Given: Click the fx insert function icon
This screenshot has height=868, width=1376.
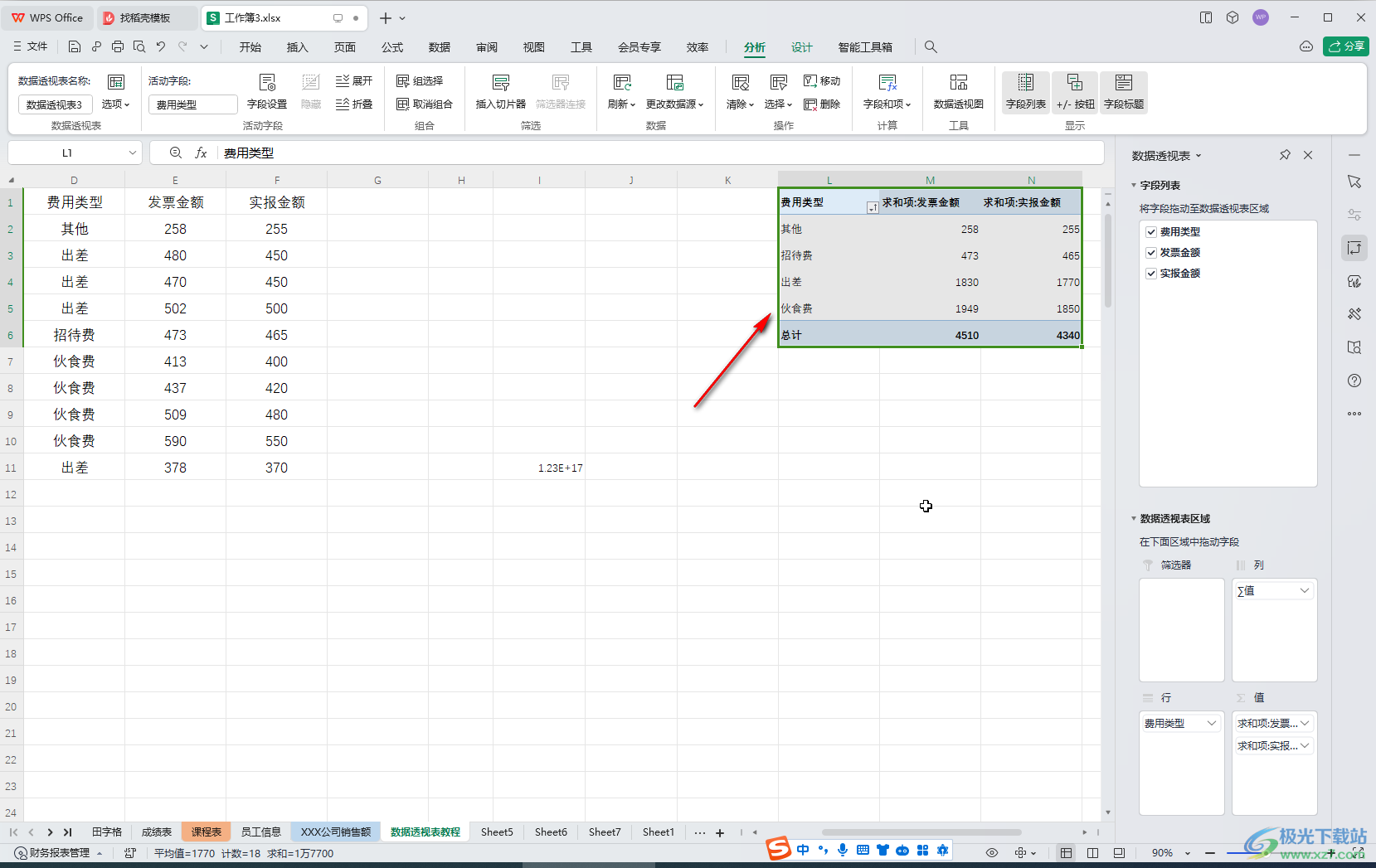Looking at the screenshot, I should (x=201, y=153).
